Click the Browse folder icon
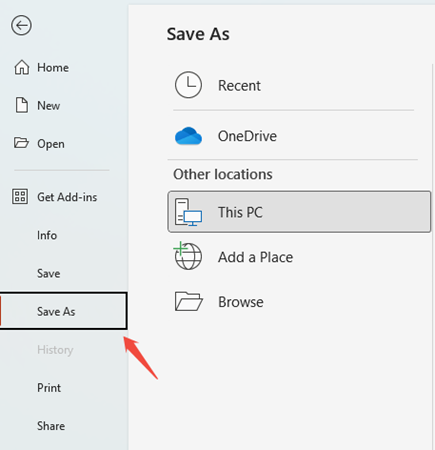 click(189, 301)
